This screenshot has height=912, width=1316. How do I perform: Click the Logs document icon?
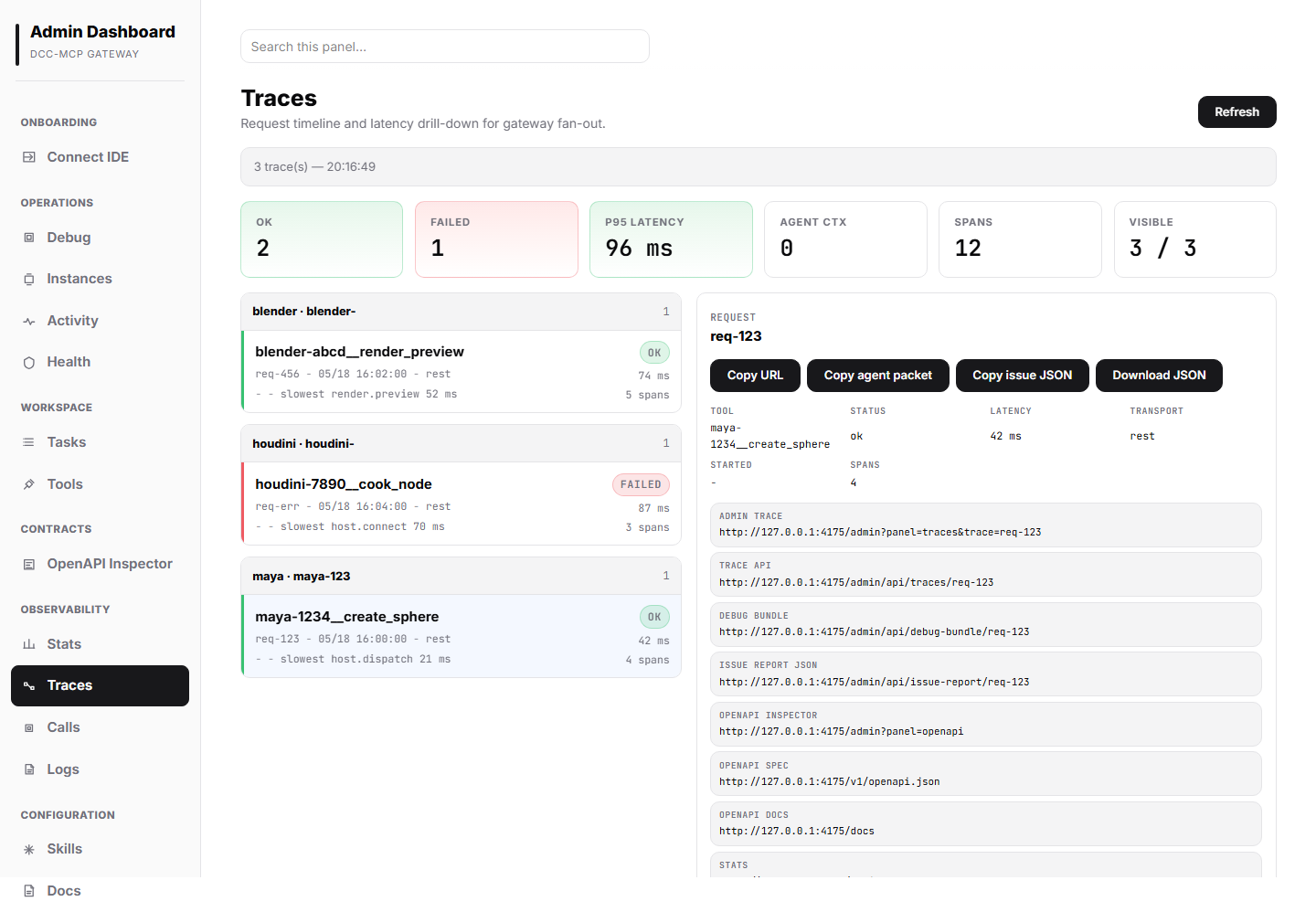tap(29, 769)
